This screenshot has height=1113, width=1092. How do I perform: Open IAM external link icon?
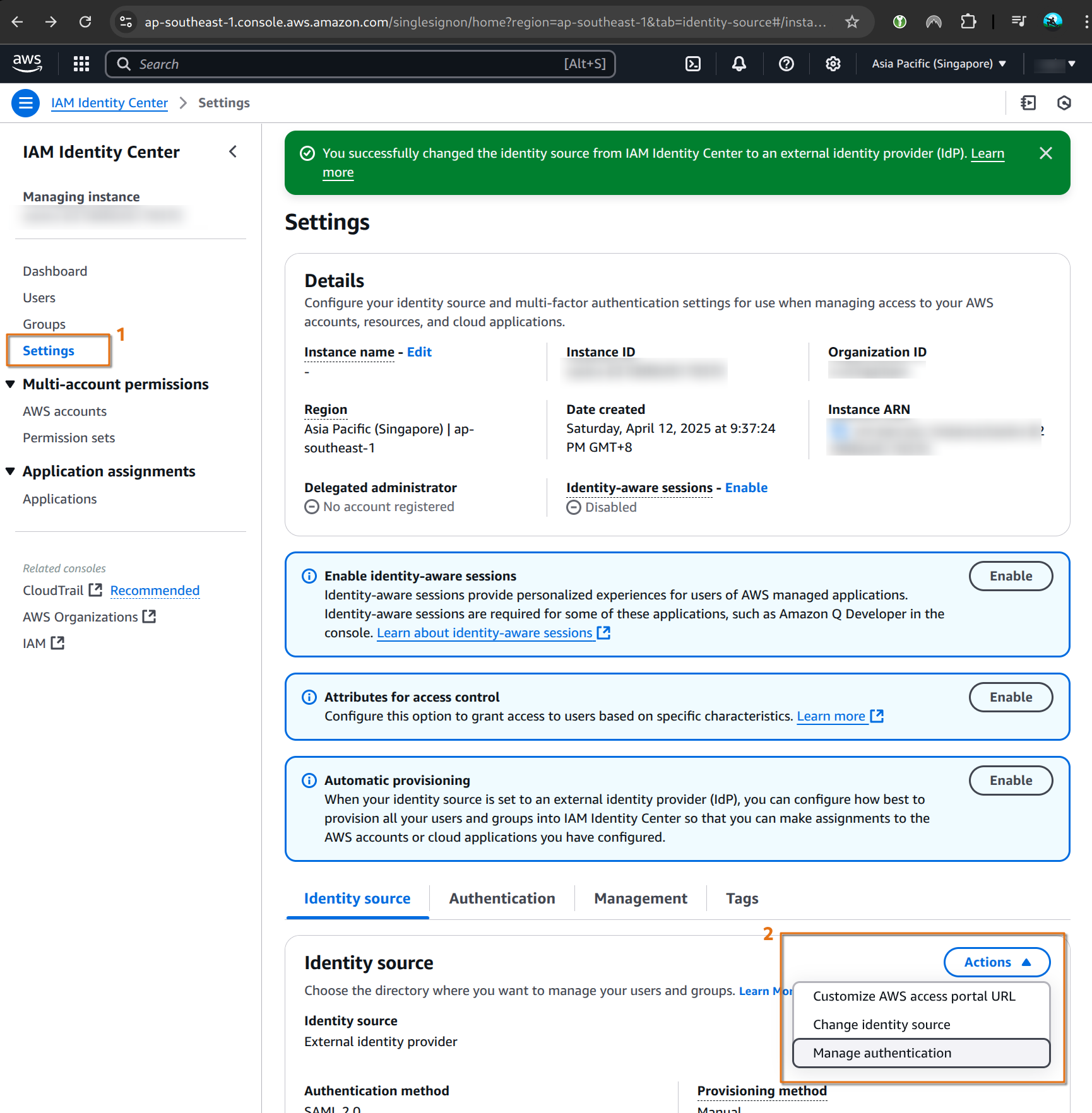57,643
